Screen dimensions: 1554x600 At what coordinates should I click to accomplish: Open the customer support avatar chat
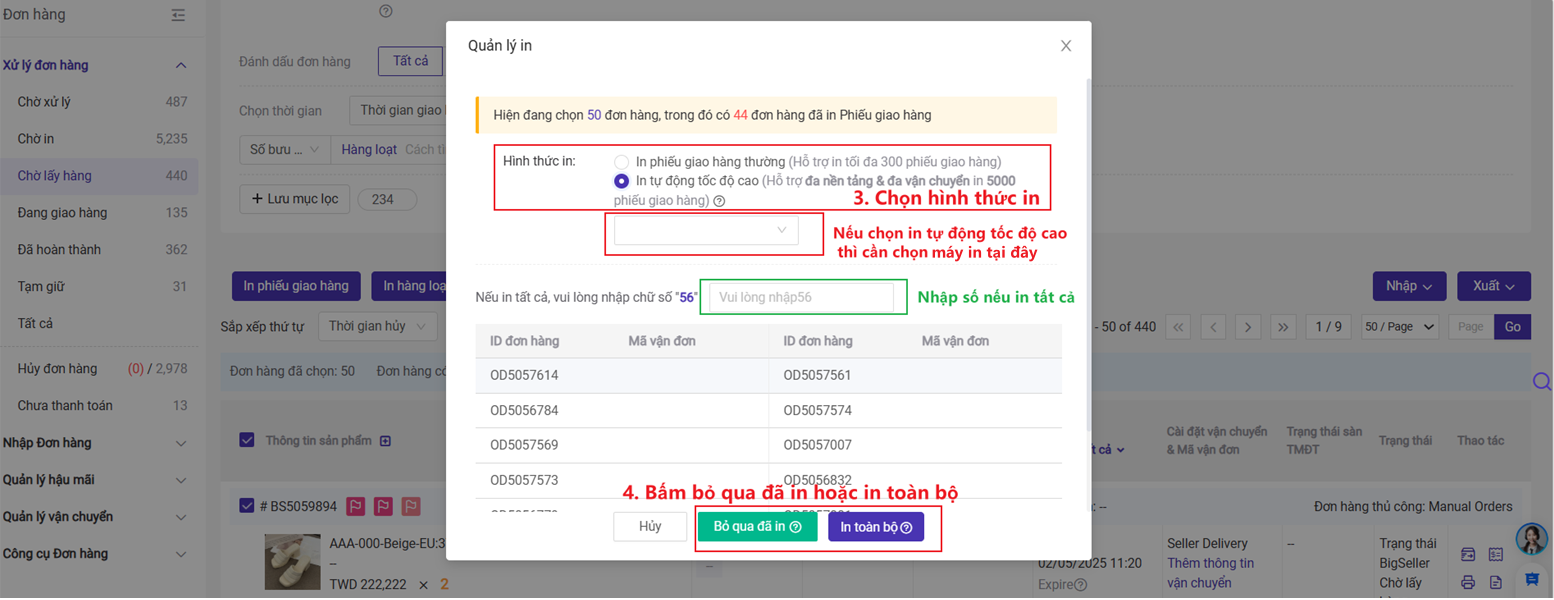coord(1531,540)
